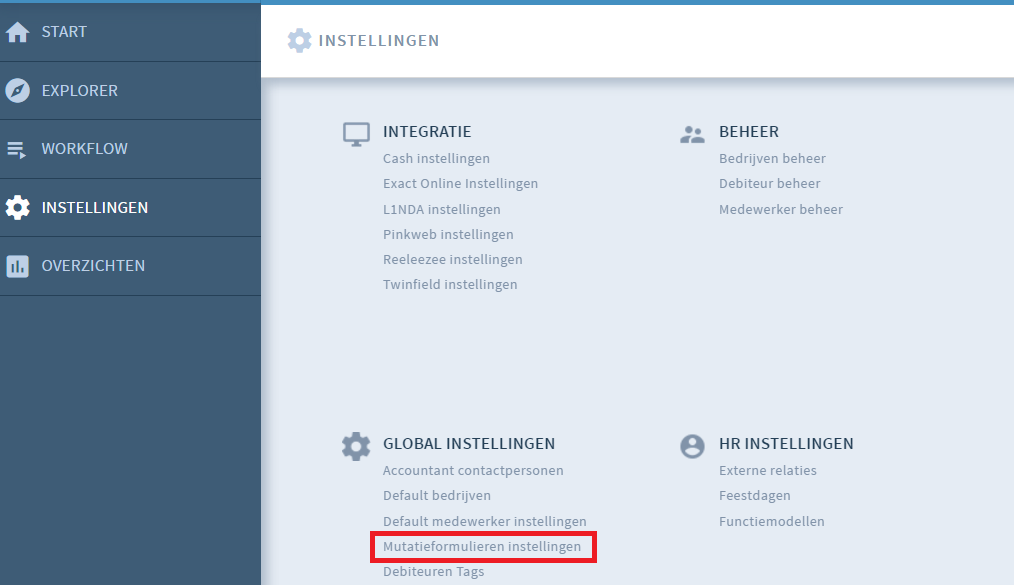Click the Overzichten bar chart icon
1014x585 pixels.
(x=17, y=266)
